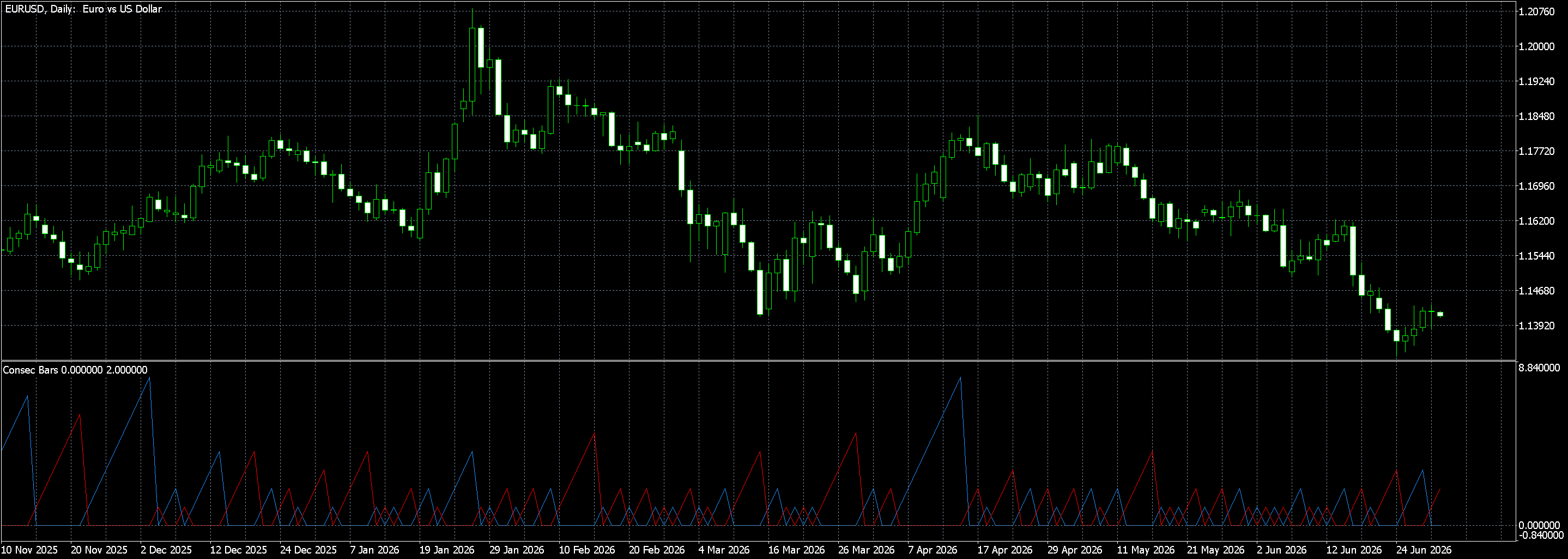Click the EURUSD, Daily chart title
The height and width of the screenshot is (559, 1568).
[x=83, y=9]
